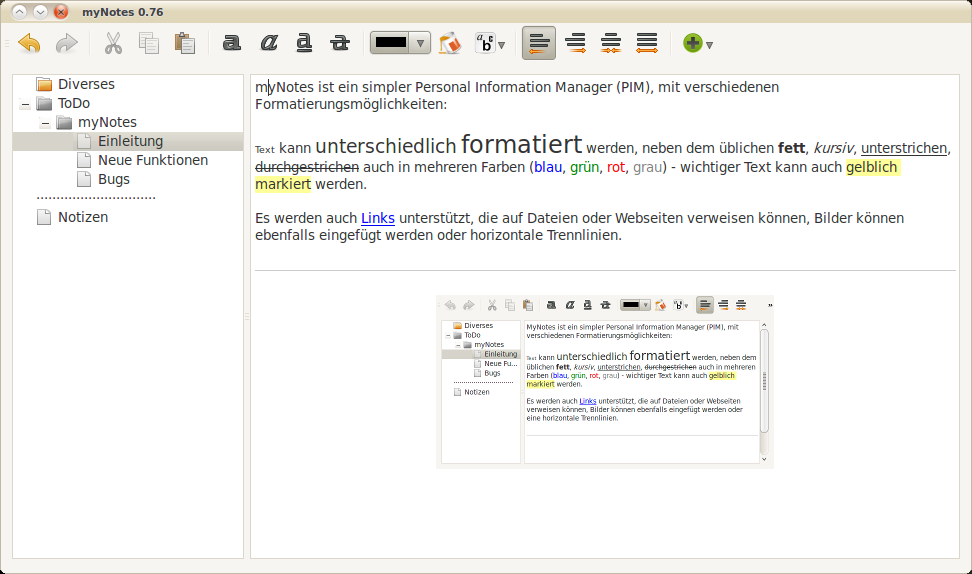Screen dimensions: 972x574
Task: Click the Copy icon in toolbar
Action: point(149,43)
